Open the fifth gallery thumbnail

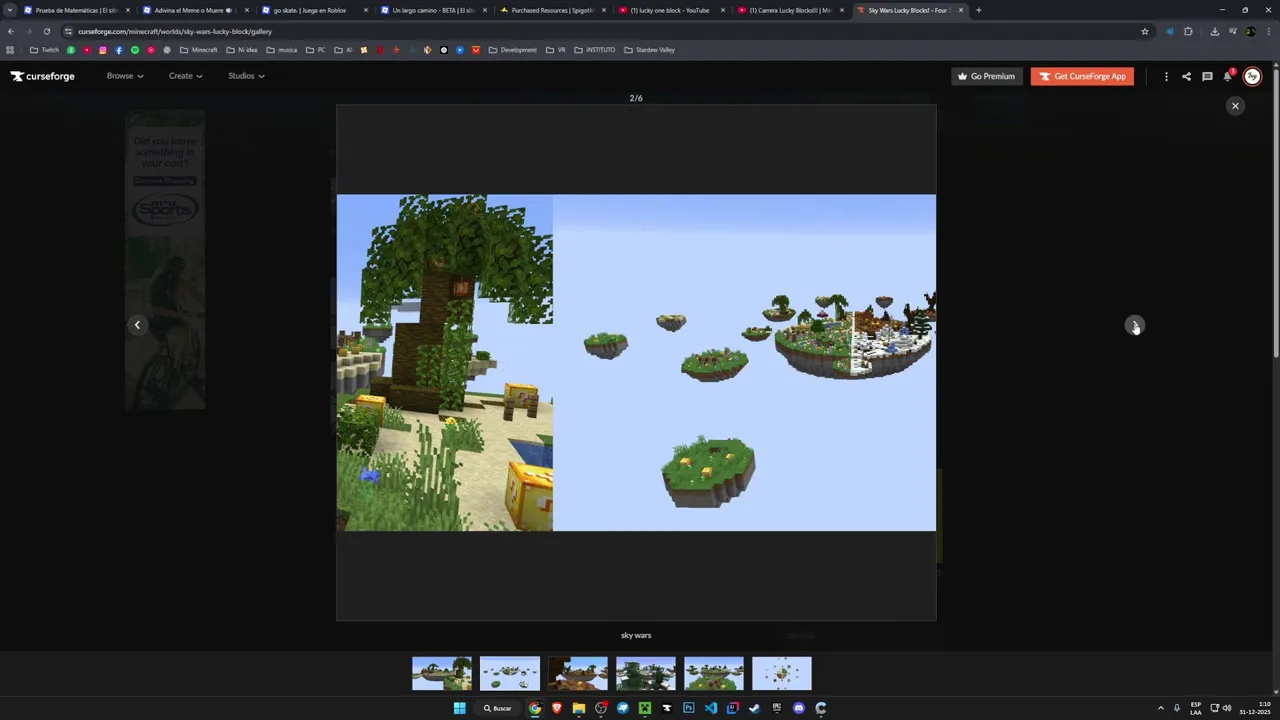point(714,673)
